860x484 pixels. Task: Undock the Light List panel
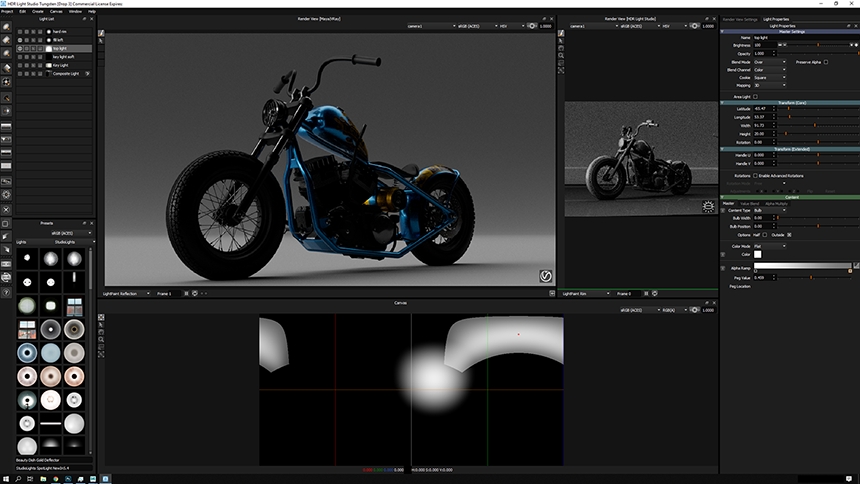coord(84,19)
